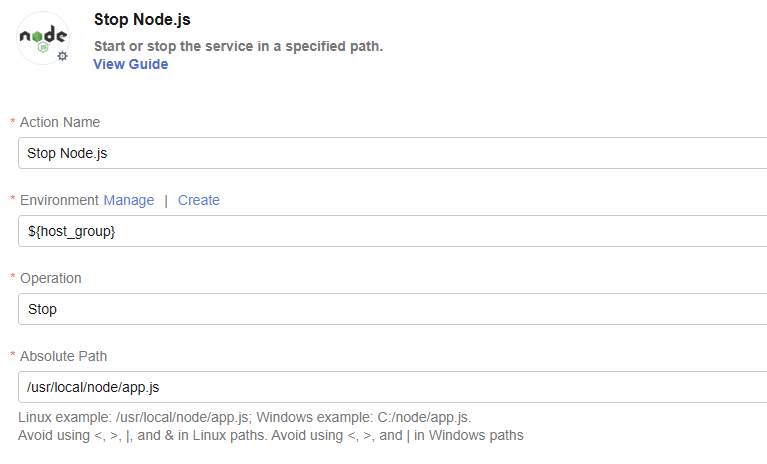767x464 pixels.
Task: Click the Node.js logo icon
Action: tap(42, 38)
